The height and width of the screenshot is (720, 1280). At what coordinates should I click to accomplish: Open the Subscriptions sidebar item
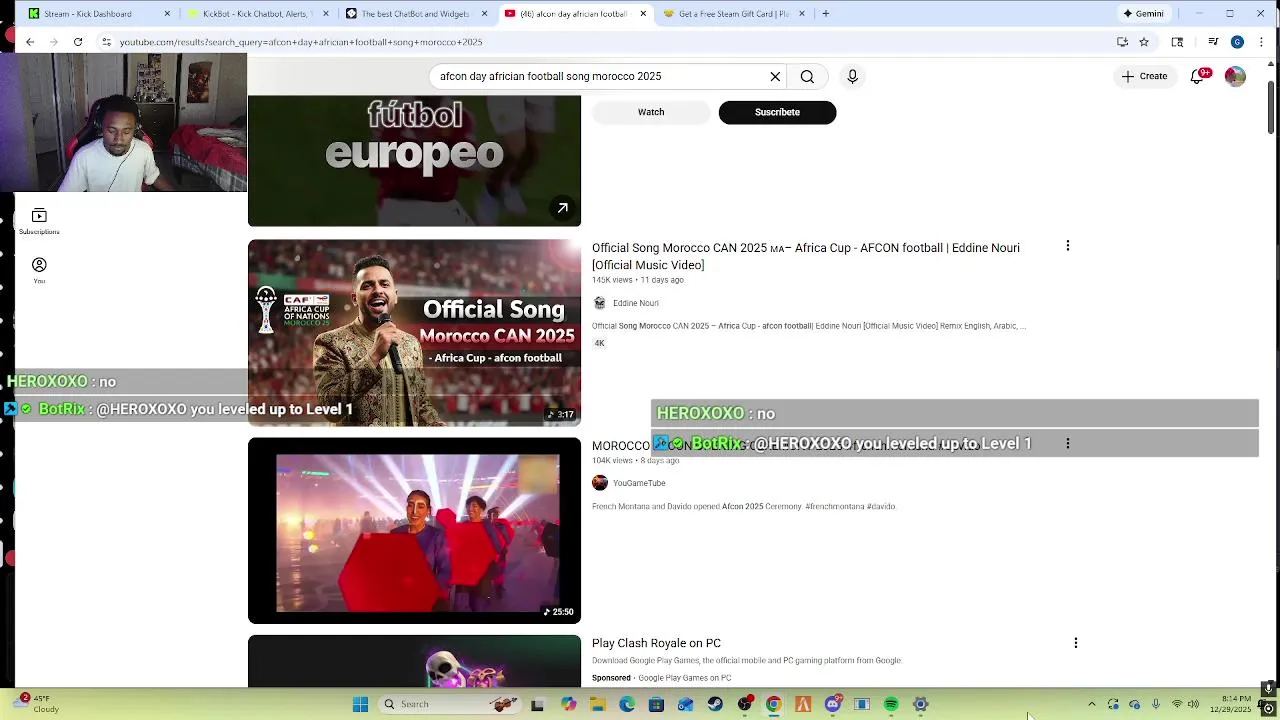pyautogui.click(x=39, y=221)
